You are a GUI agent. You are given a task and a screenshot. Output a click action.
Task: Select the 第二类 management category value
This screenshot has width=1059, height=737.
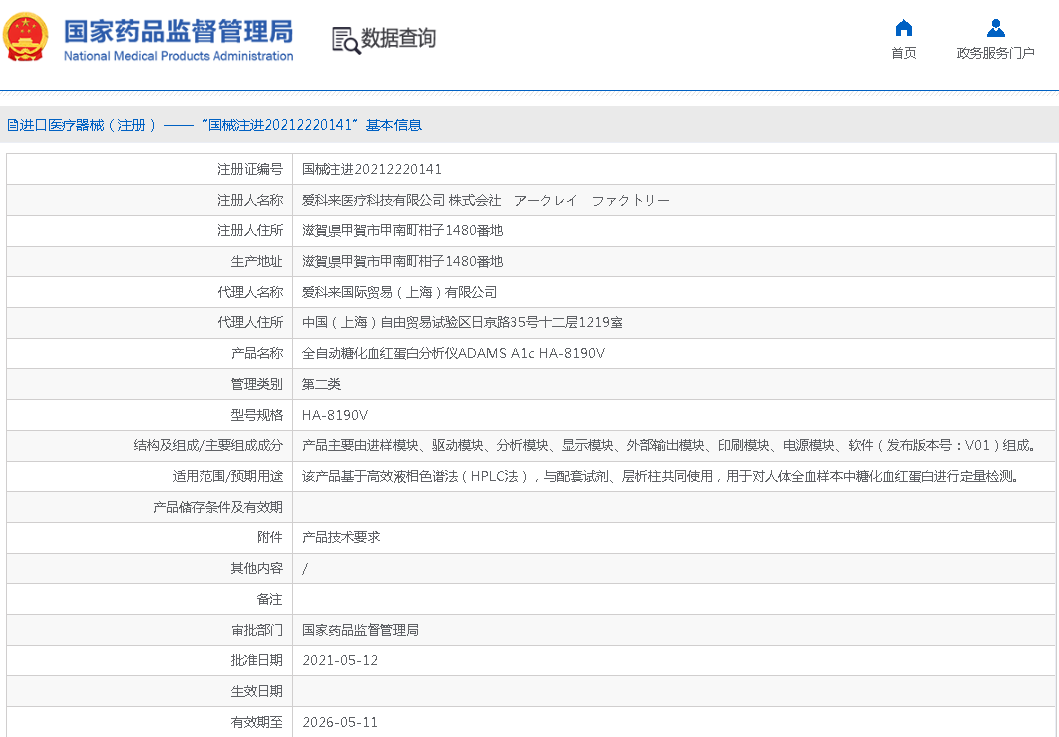pos(321,384)
